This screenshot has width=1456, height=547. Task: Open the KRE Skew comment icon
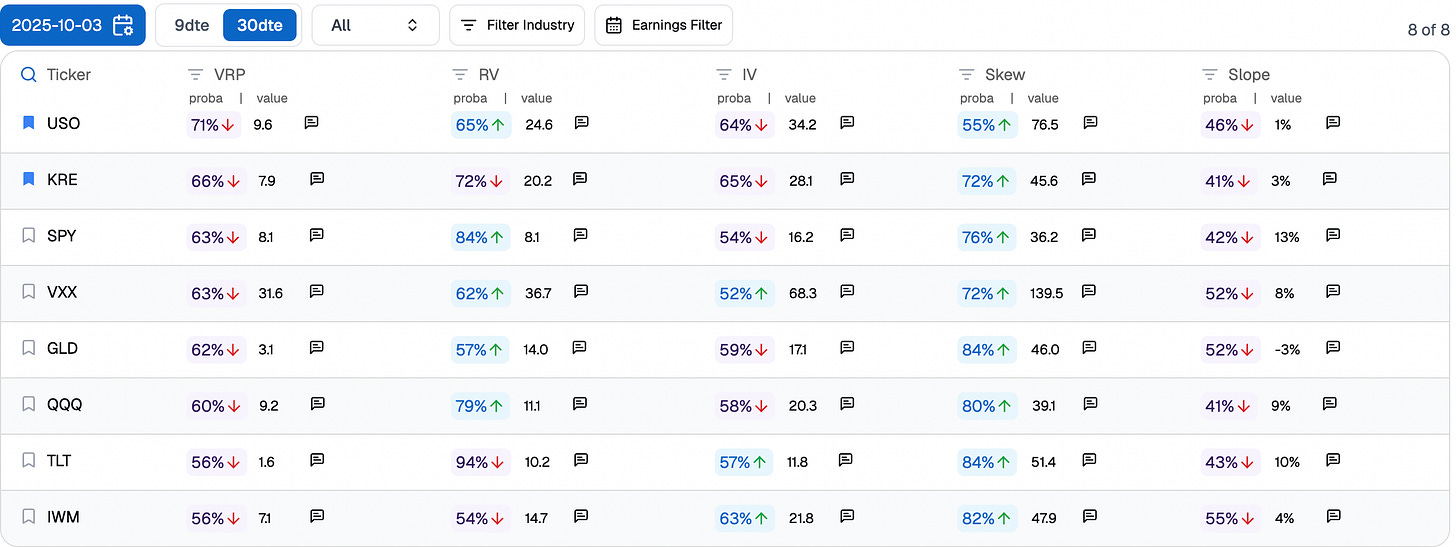(x=1089, y=179)
